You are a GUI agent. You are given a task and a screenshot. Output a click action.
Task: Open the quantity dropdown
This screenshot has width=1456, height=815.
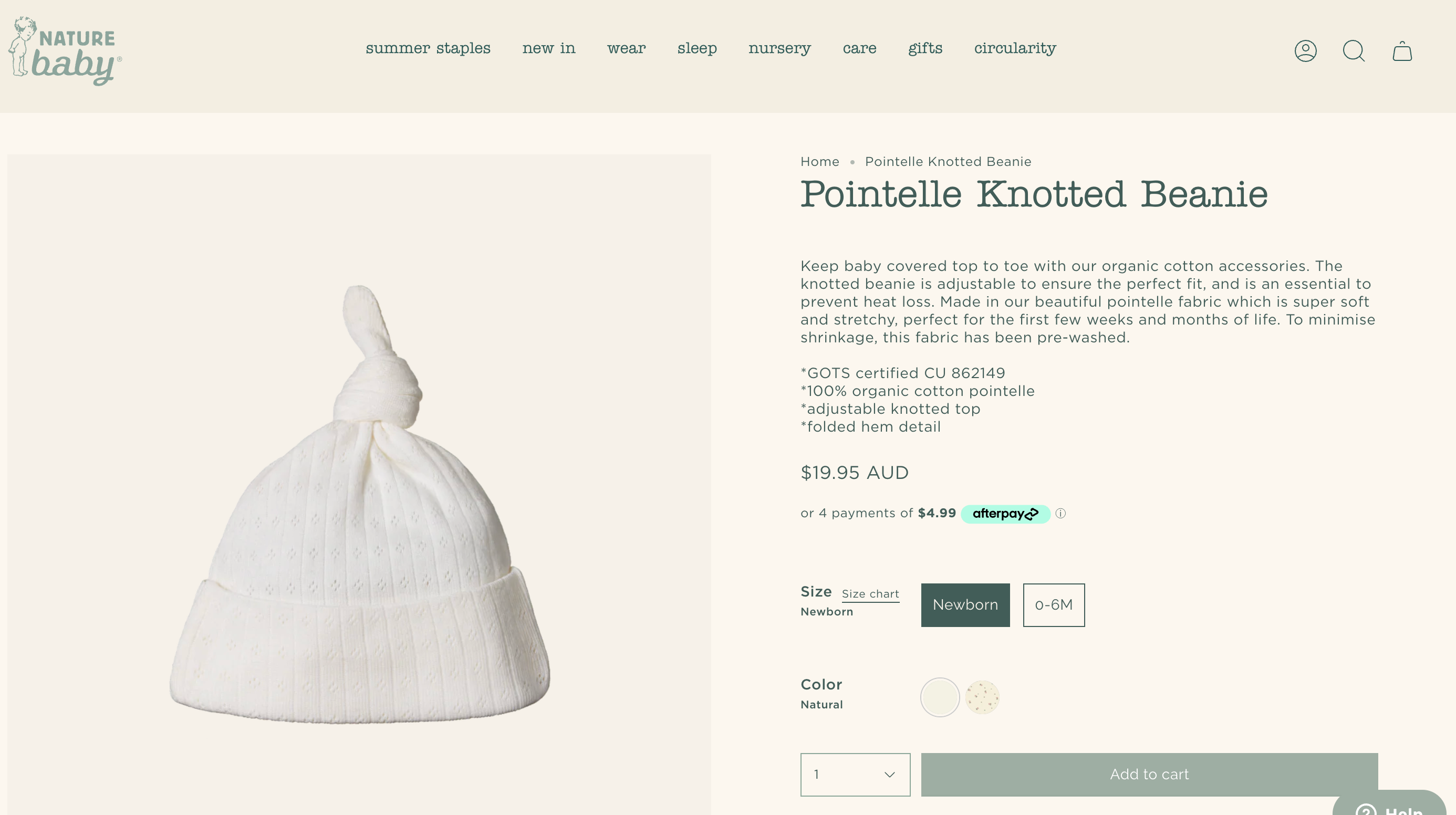(855, 775)
